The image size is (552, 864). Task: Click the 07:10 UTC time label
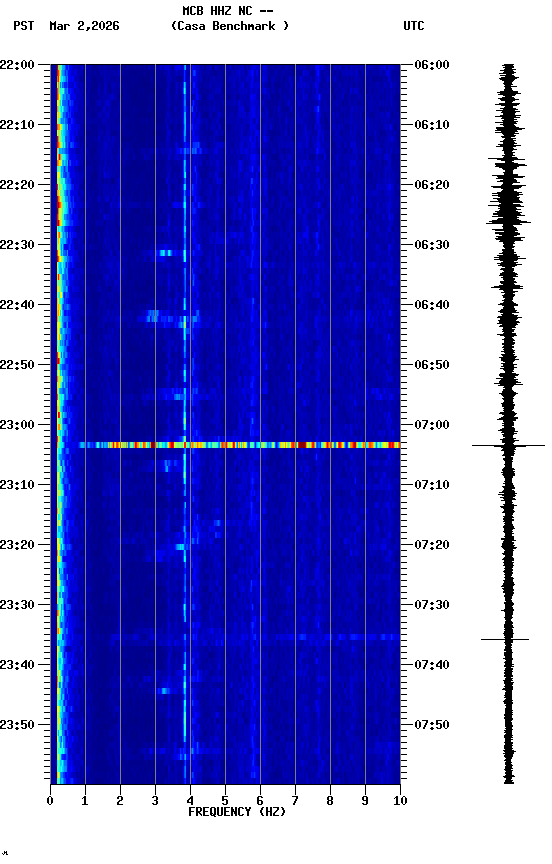(x=432, y=485)
